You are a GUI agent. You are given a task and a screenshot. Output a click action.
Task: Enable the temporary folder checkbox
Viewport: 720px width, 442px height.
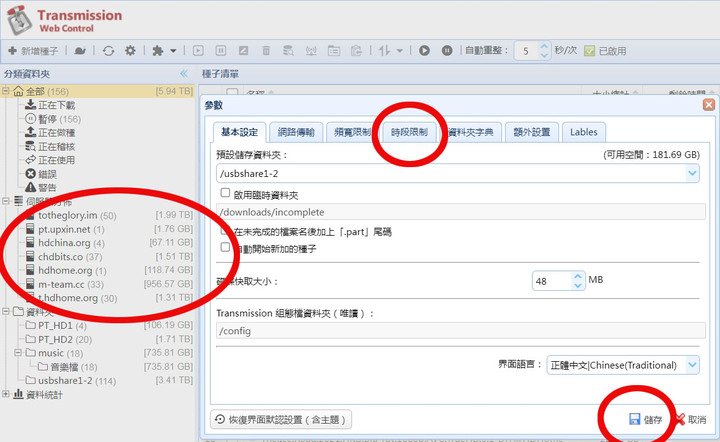[225, 193]
